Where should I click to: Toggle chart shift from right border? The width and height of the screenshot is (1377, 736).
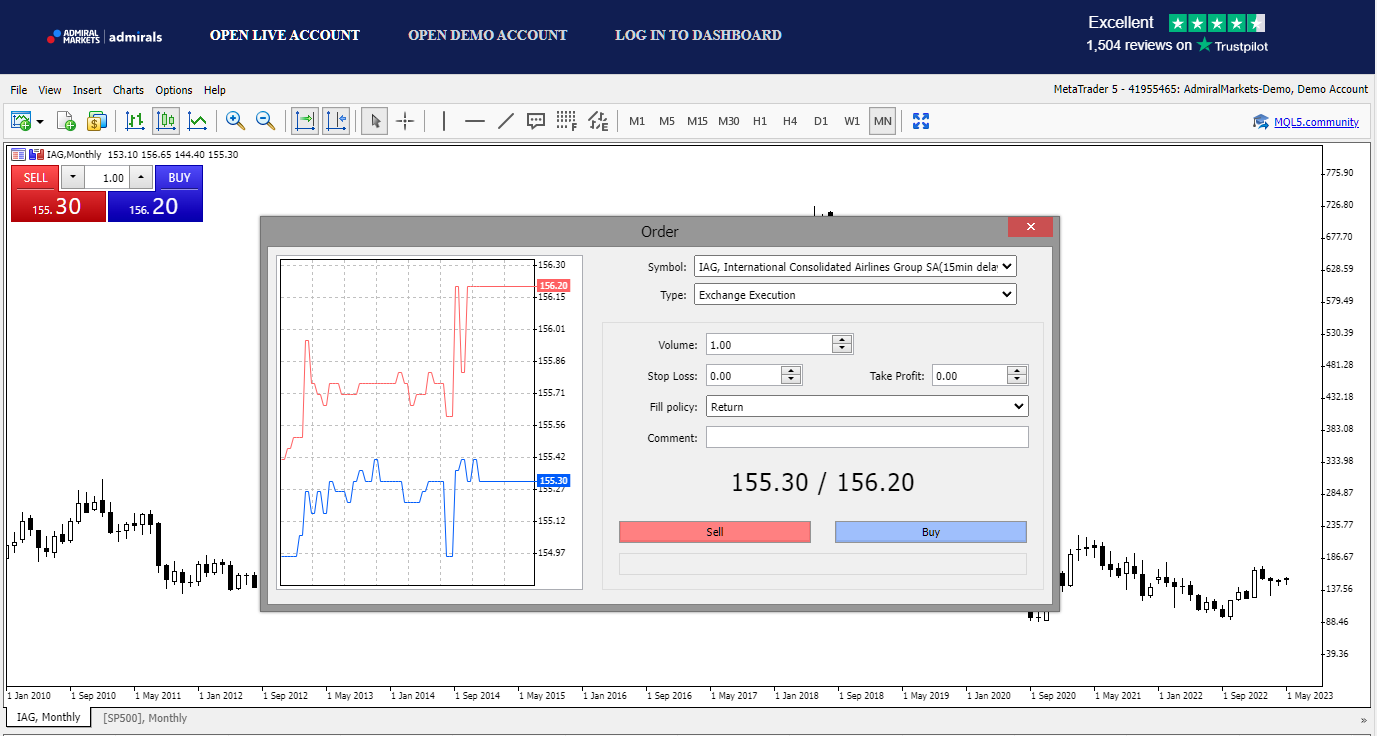coord(336,121)
